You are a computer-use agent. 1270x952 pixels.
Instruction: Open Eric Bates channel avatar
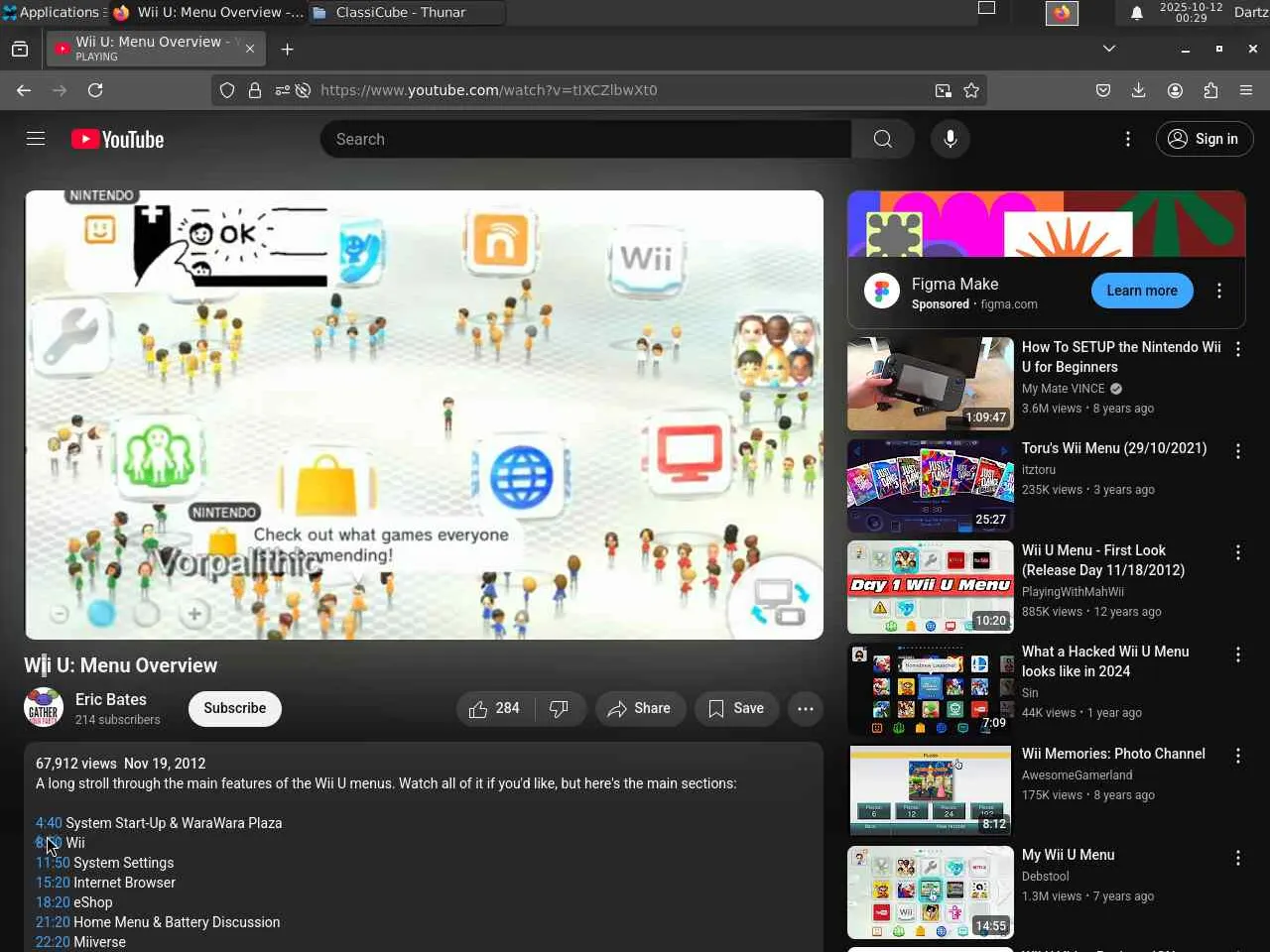pos(44,708)
